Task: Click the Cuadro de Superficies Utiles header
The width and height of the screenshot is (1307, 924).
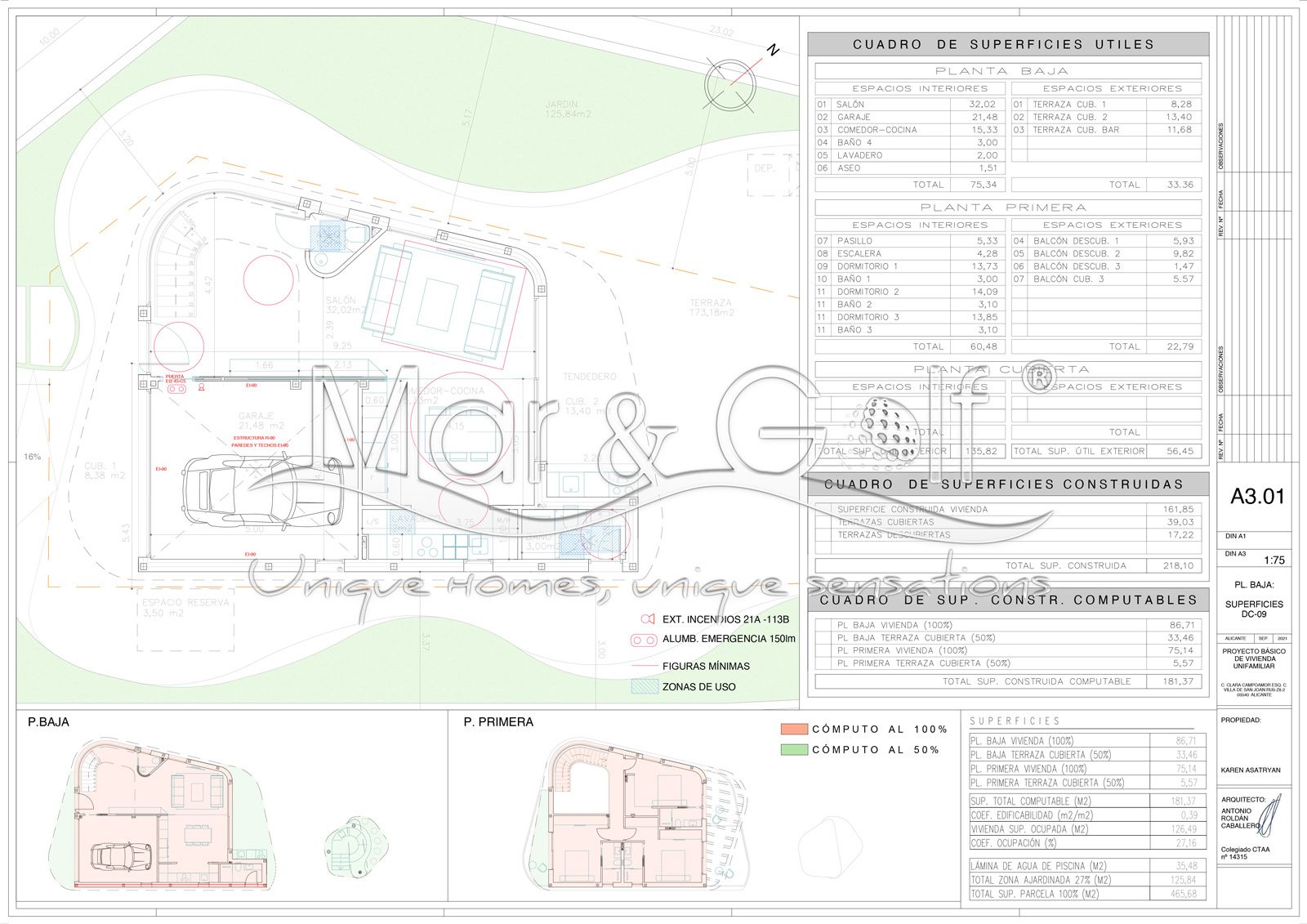Action: coord(1008,44)
